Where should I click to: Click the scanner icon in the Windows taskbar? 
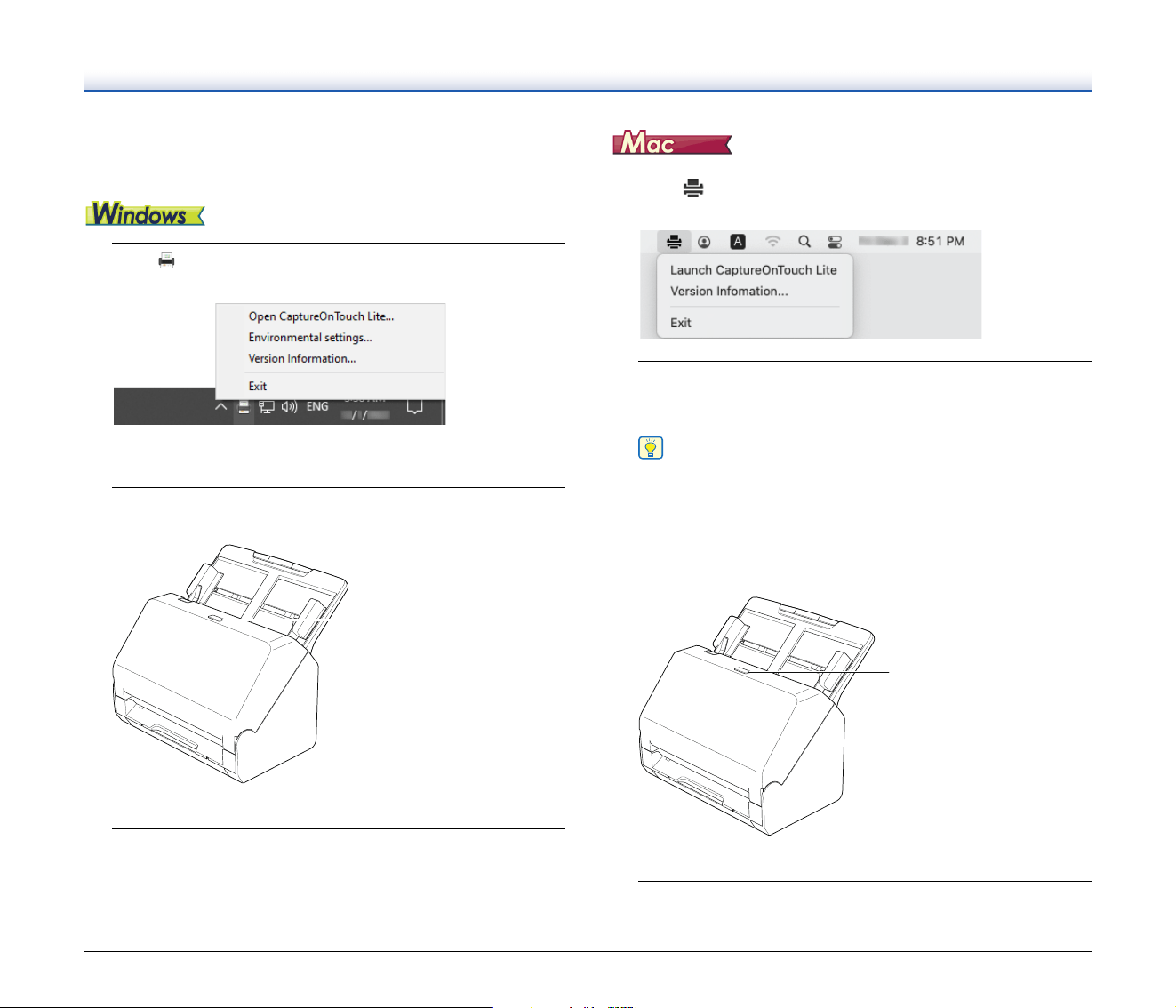point(244,408)
